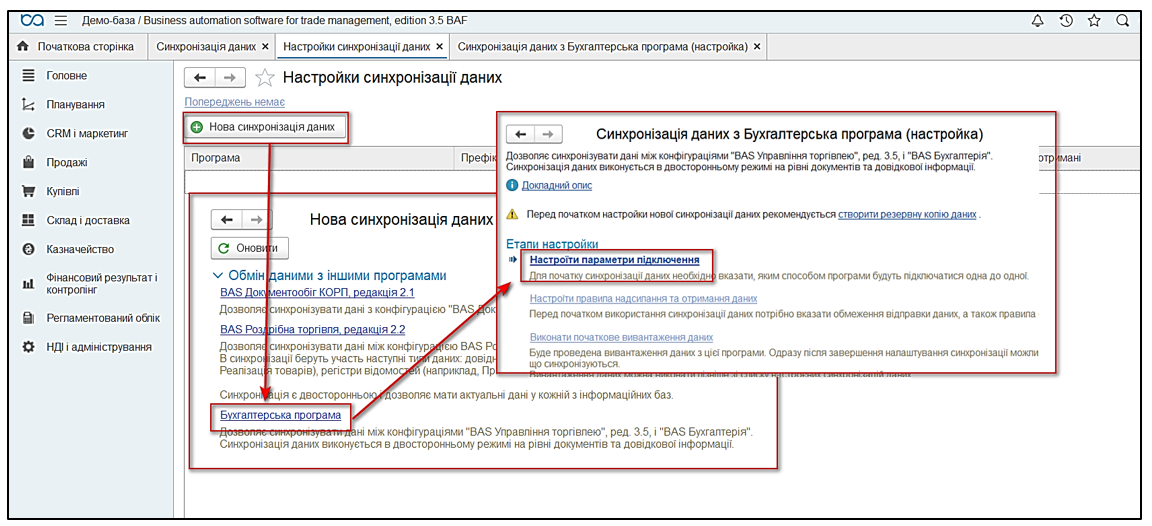Collapse Обмін даними з іншими програмами group
This screenshot has height=526, width=1152.
pyautogui.click(x=216, y=275)
